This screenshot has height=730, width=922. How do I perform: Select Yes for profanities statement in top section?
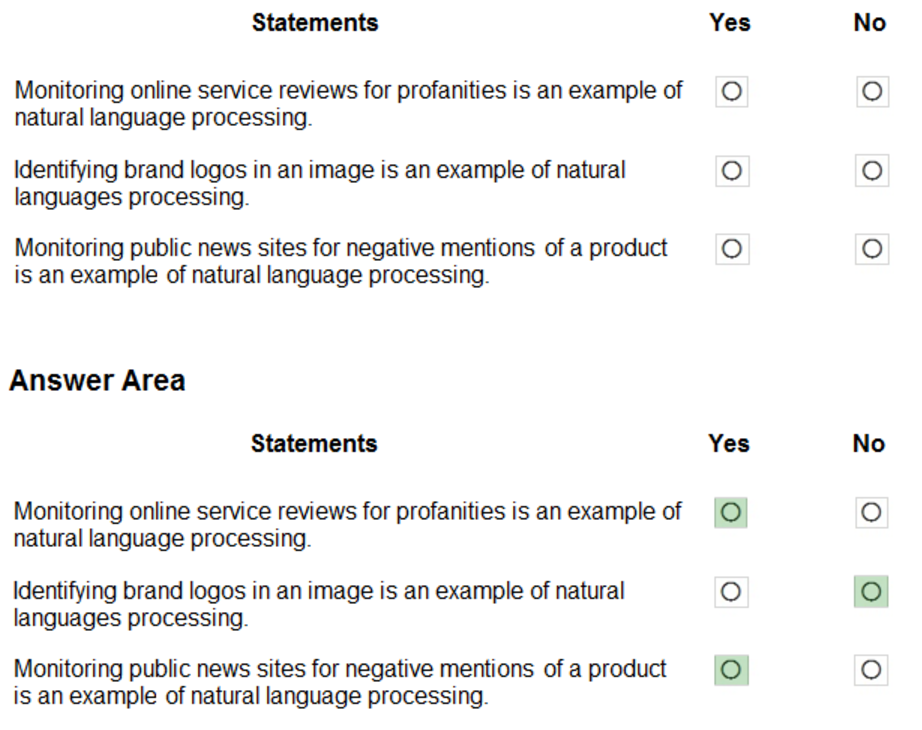point(731,92)
